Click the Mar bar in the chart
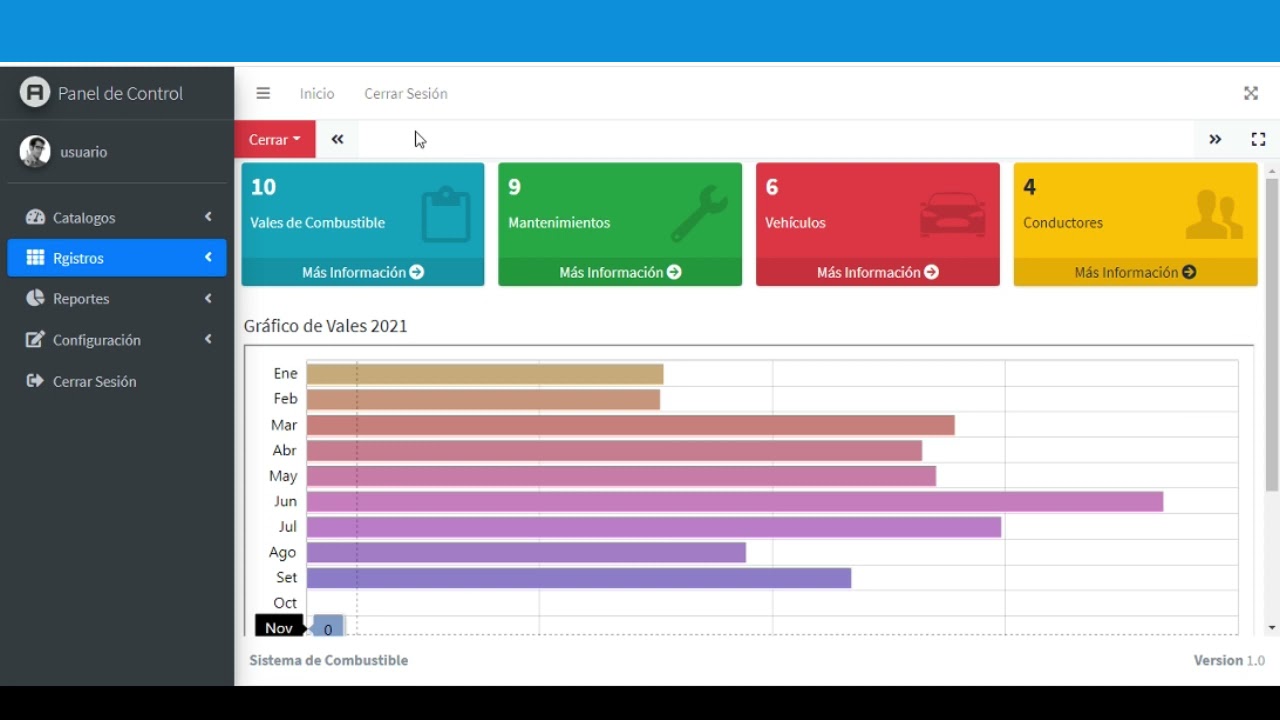The height and width of the screenshot is (720, 1280). click(631, 425)
